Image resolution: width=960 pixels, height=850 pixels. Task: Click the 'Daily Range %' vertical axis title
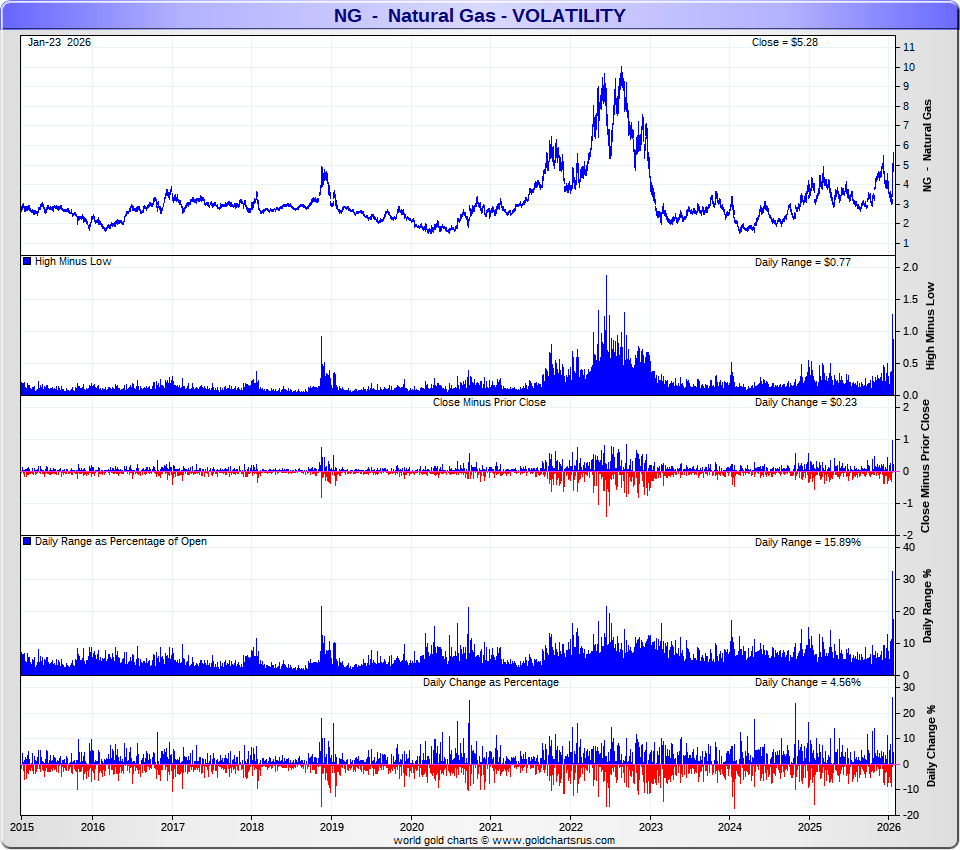pos(927,606)
